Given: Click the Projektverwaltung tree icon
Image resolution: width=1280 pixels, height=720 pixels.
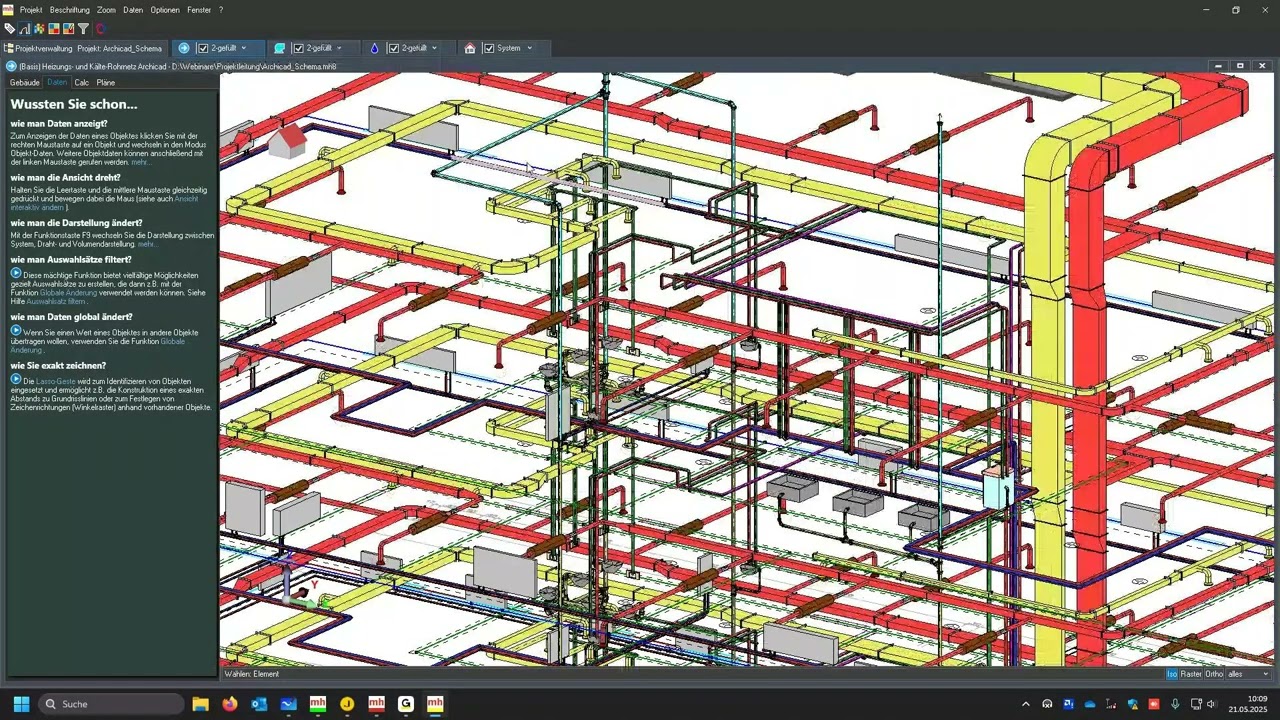Looking at the screenshot, I should coord(9,48).
